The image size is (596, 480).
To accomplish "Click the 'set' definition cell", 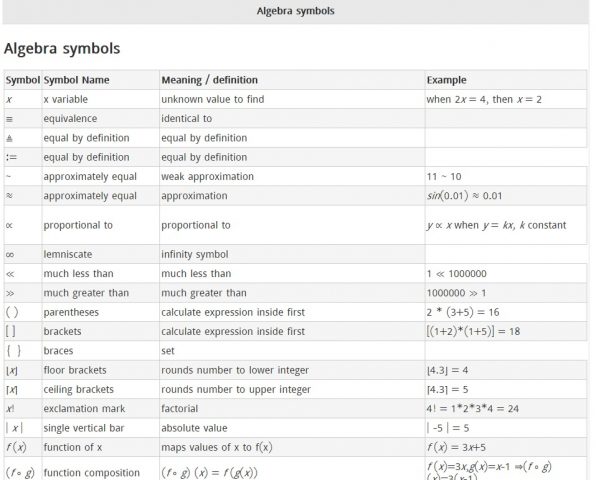I will click(168, 351).
